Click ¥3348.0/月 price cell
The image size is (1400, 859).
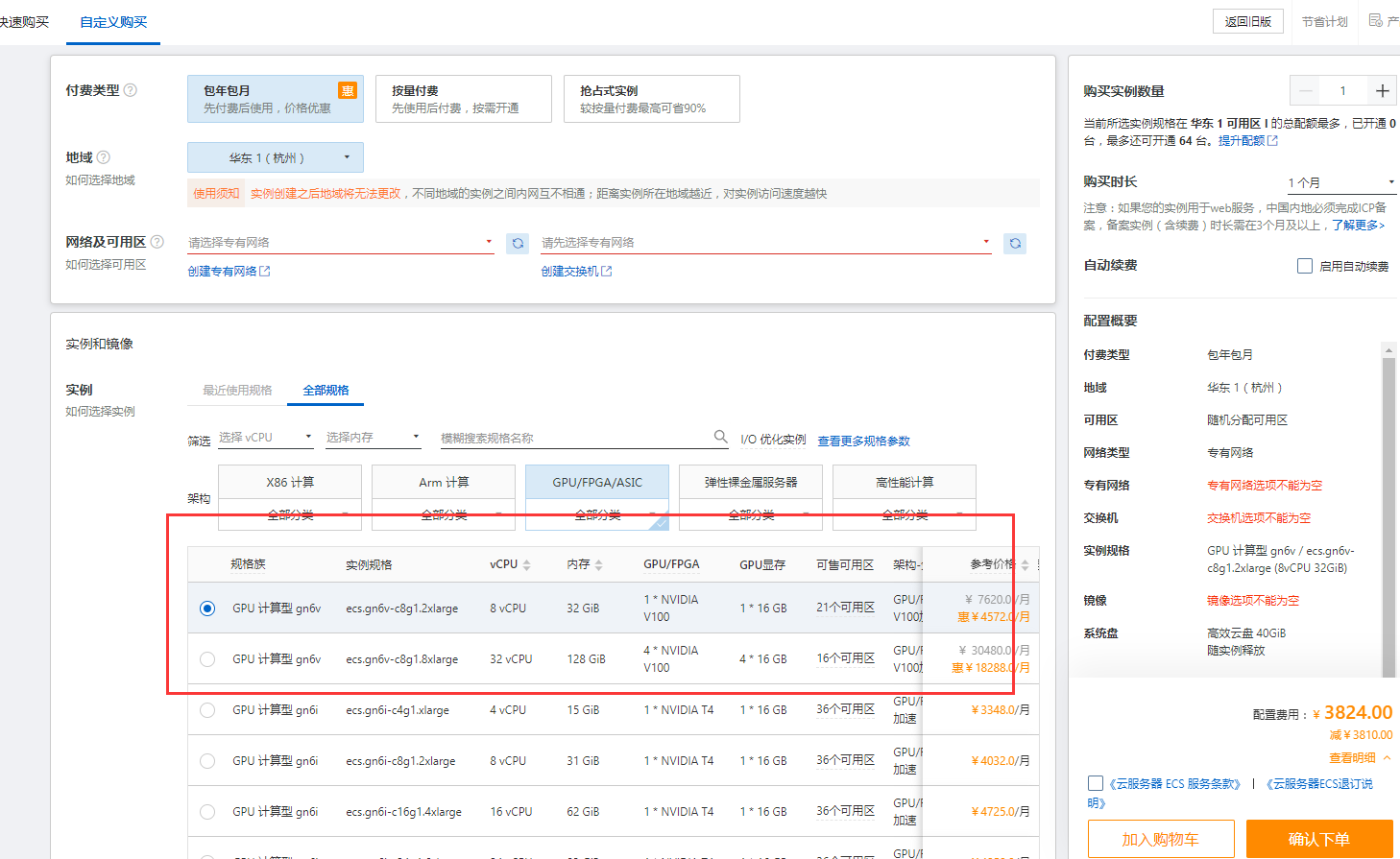[x=1000, y=710]
